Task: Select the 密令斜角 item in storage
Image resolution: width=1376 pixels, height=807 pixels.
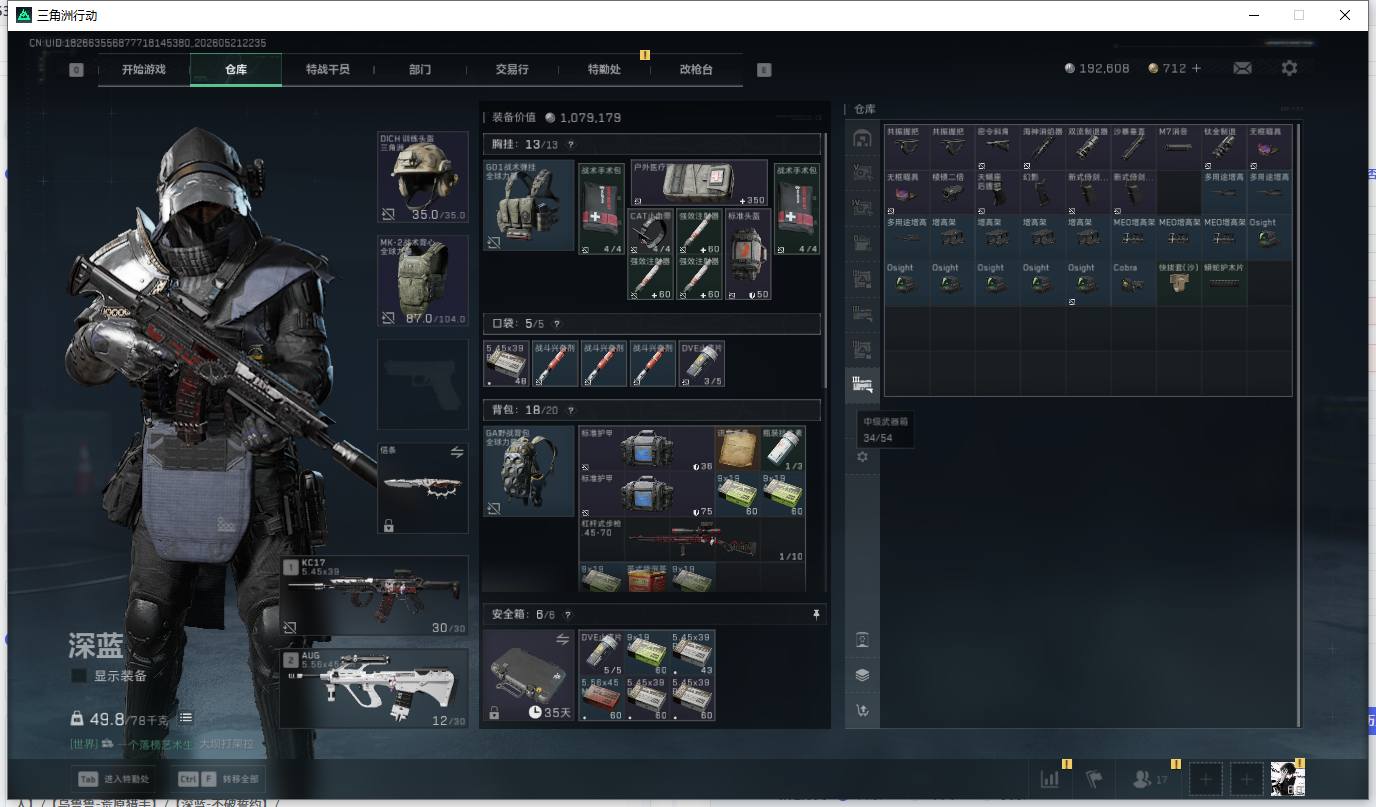Action: 996,146
